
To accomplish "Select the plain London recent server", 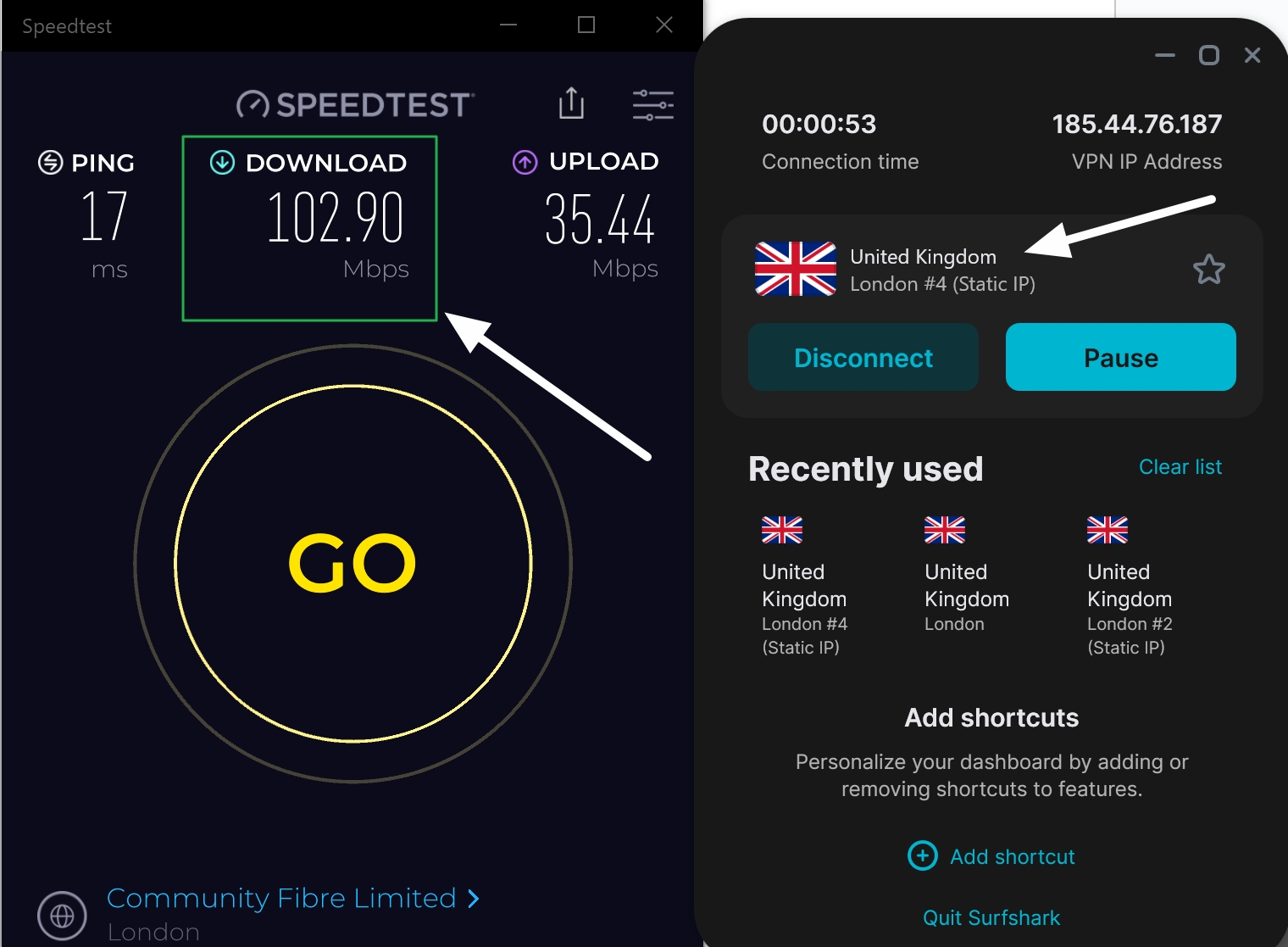I will pyautogui.click(x=966, y=585).
